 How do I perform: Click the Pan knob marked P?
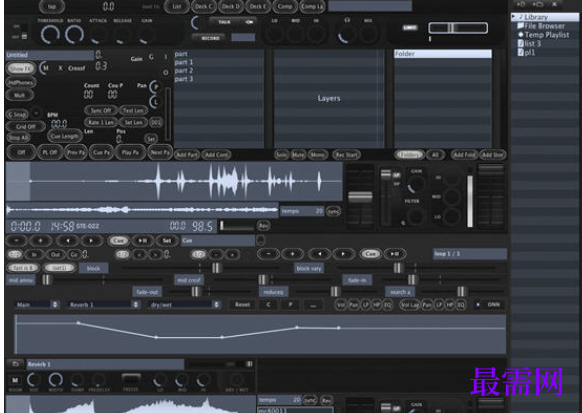[x=155, y=87]
